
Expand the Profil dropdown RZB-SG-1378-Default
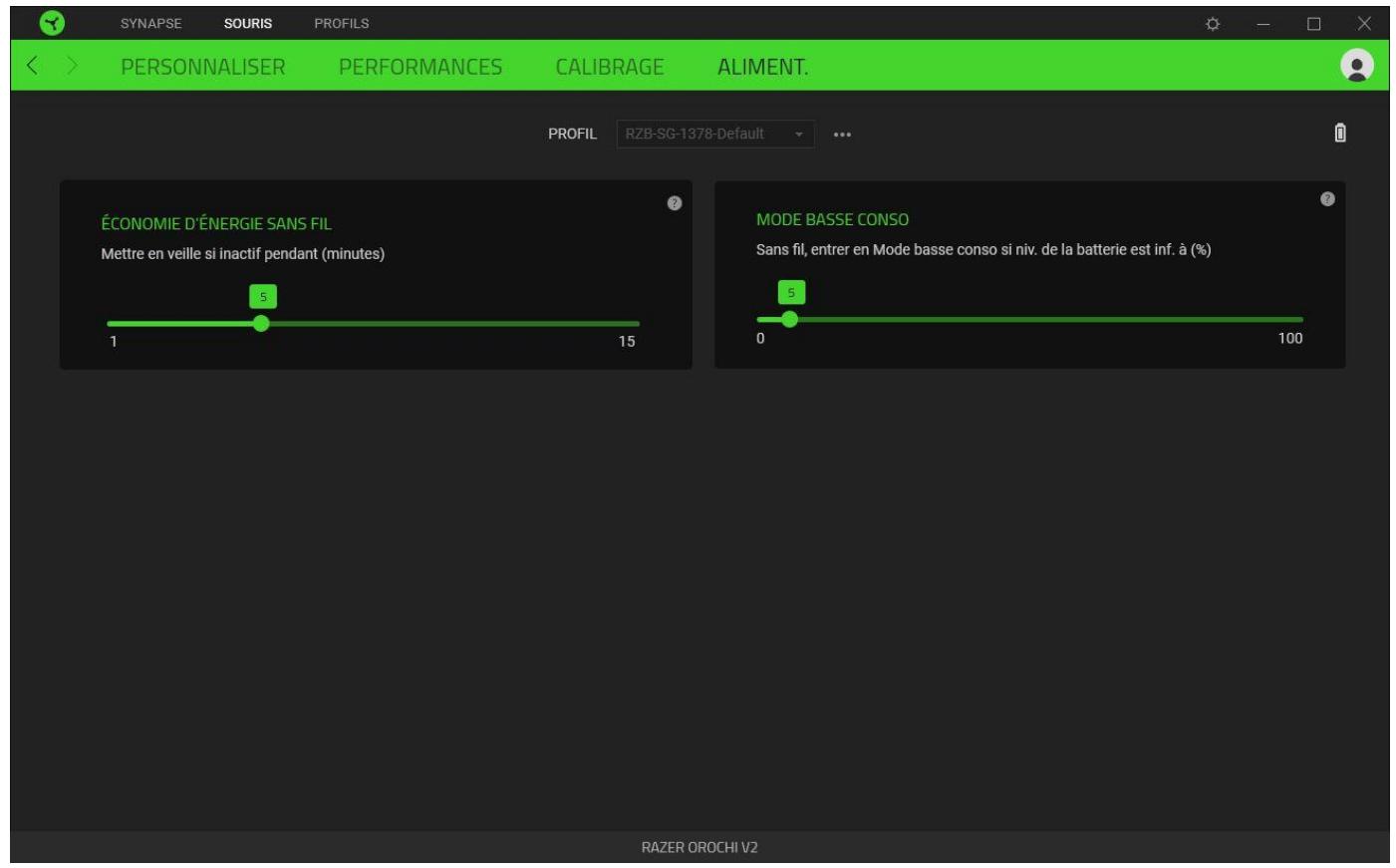[x=715, y=134]
